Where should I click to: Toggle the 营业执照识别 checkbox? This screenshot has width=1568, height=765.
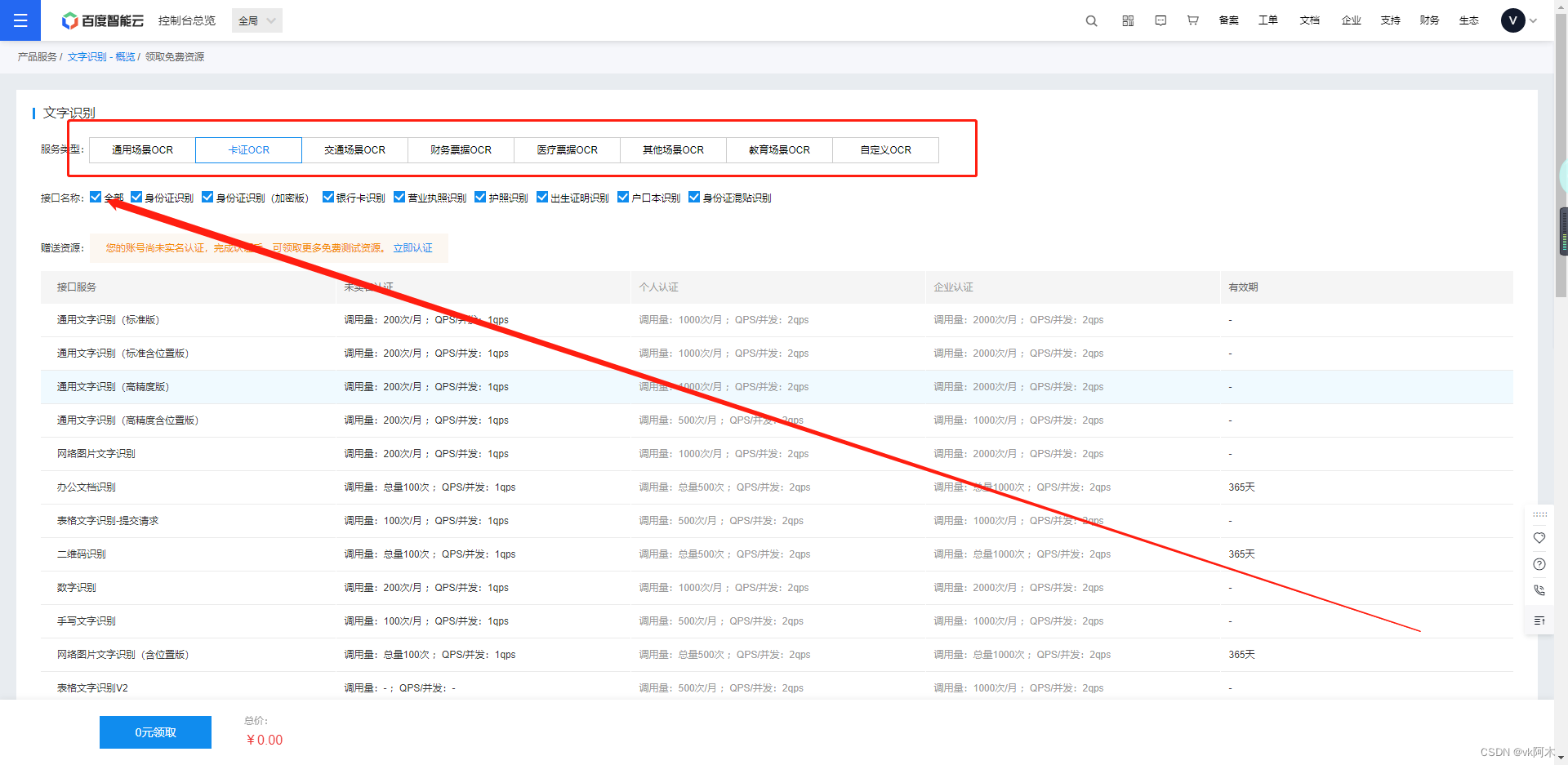pos(399,197)
